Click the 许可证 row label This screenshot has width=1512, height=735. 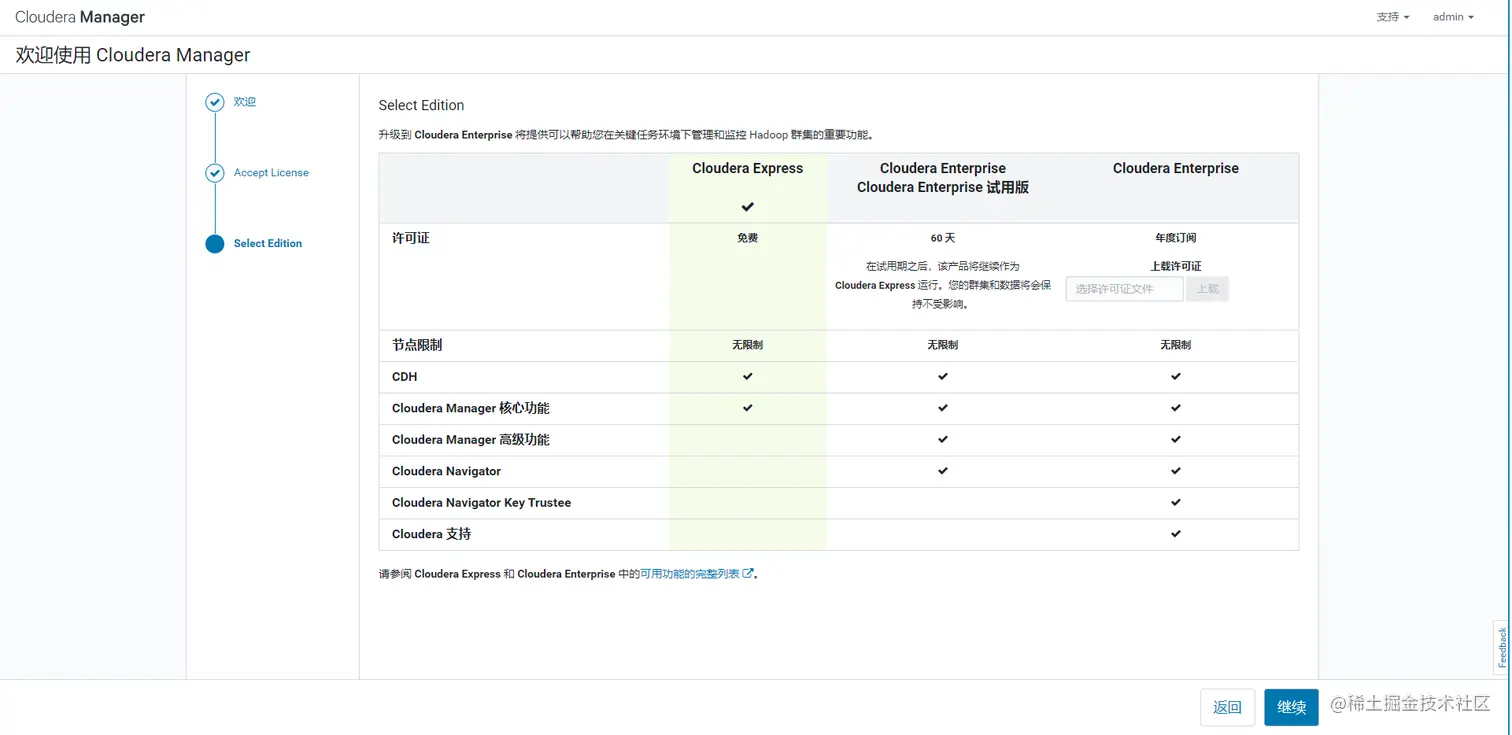[411, 239]
